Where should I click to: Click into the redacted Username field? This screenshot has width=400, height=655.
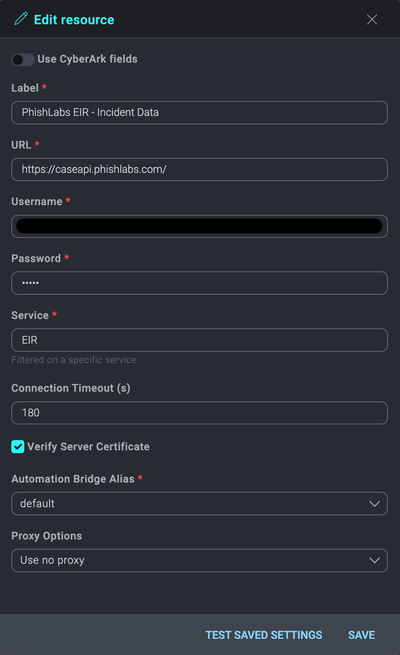pos(199,226)
